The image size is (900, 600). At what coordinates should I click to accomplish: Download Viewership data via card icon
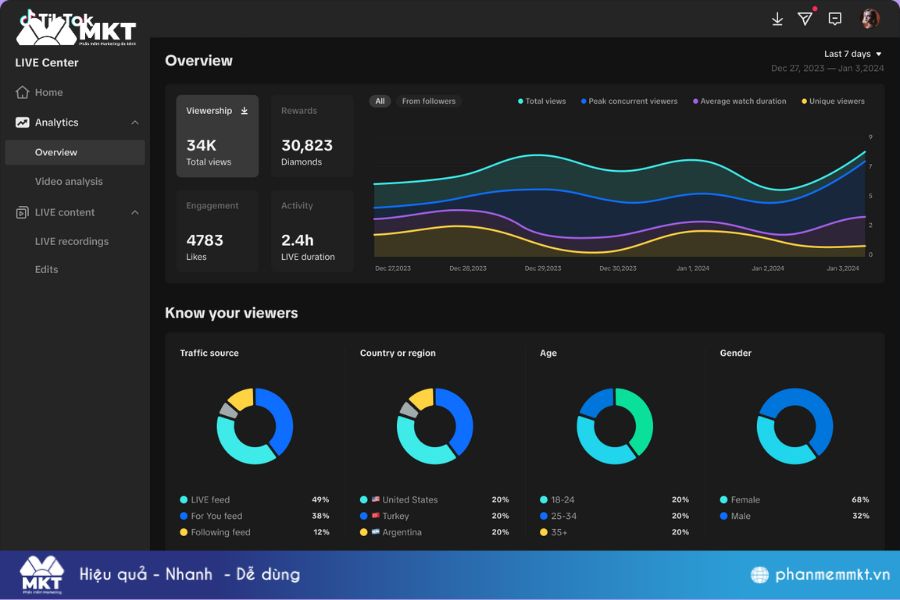pyautogui.click(x=244, y=111)
